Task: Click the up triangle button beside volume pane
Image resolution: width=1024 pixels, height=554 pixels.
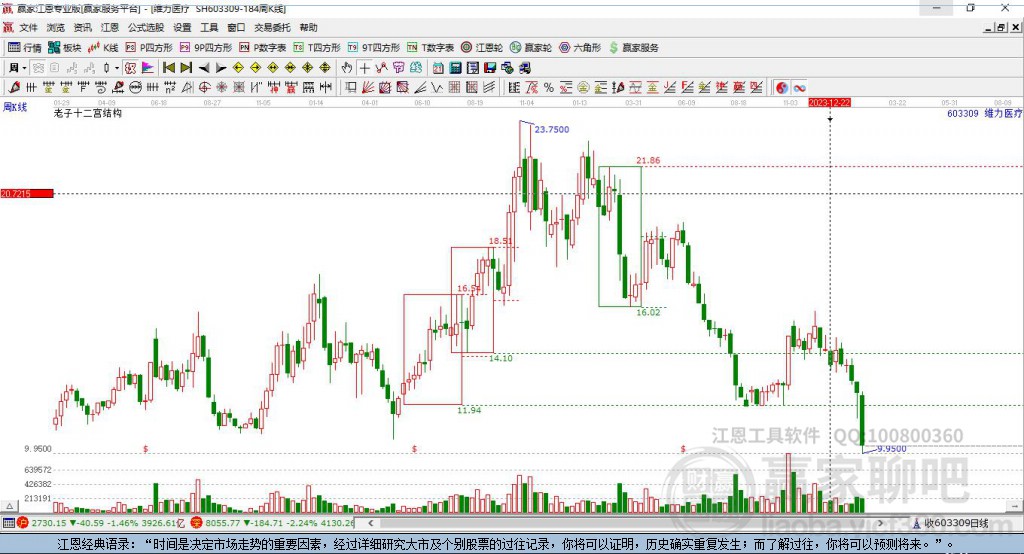Action: [x=9, y=506]
